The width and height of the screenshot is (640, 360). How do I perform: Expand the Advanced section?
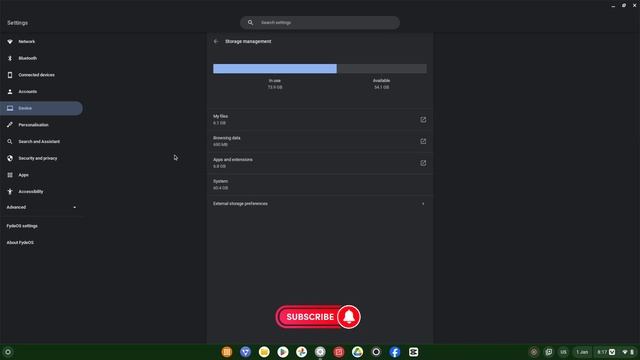tap(41, 207)
